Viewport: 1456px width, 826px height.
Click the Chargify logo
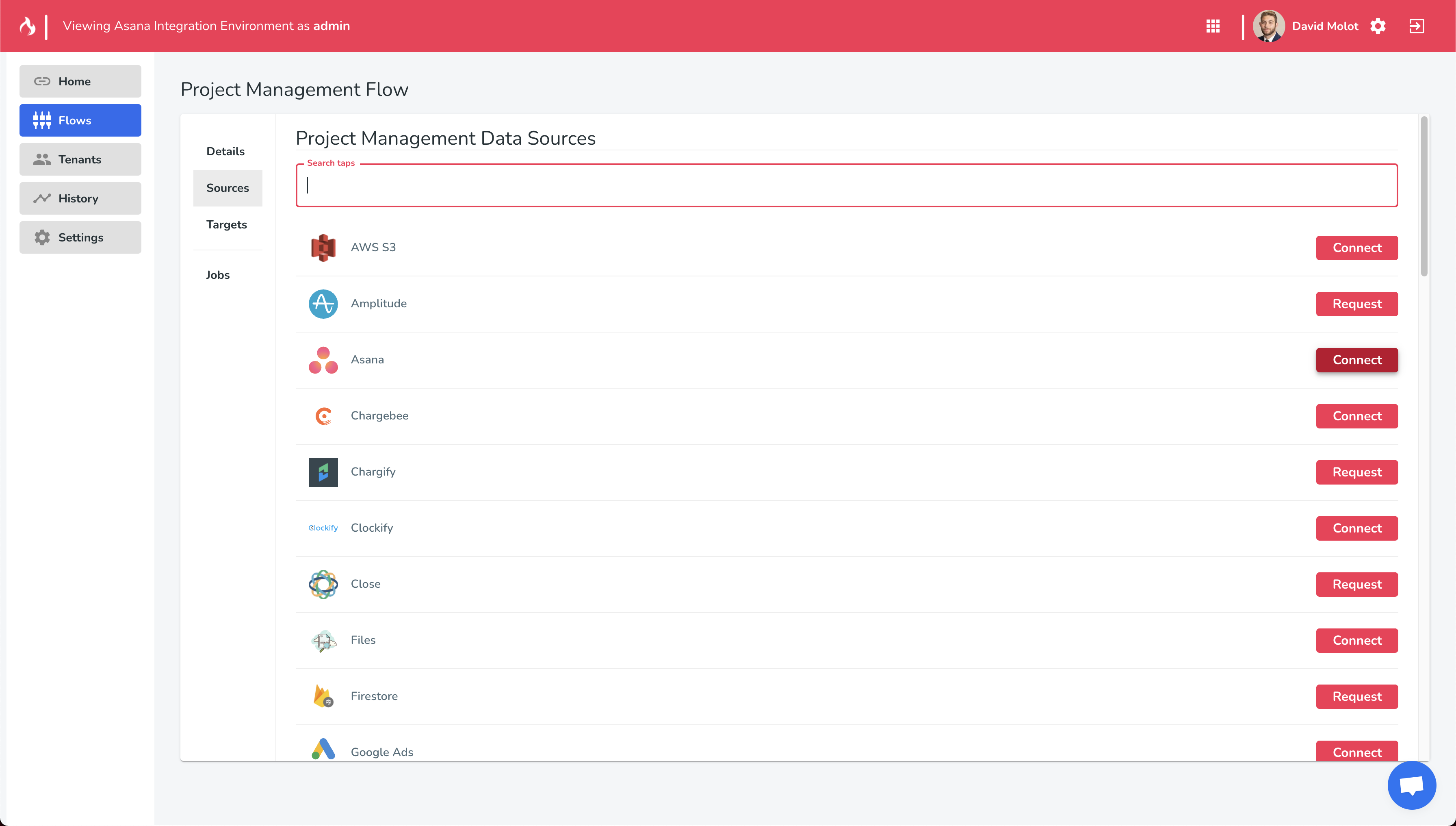coord(323,472)
